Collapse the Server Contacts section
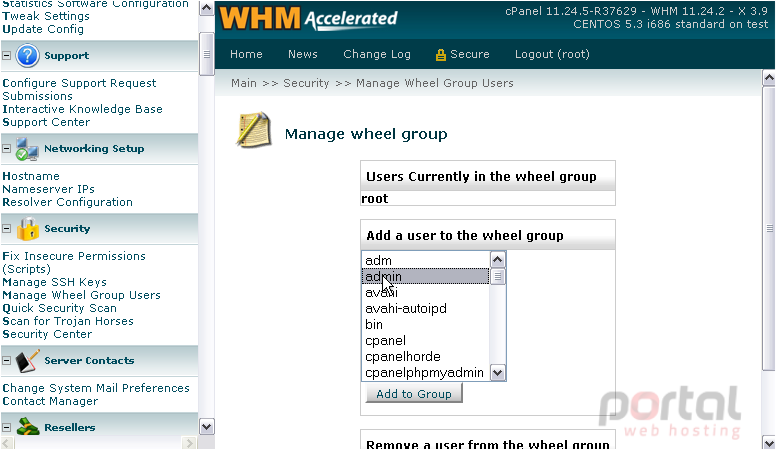This screenshot has height=450, width=776. click(x=6, y=360)
